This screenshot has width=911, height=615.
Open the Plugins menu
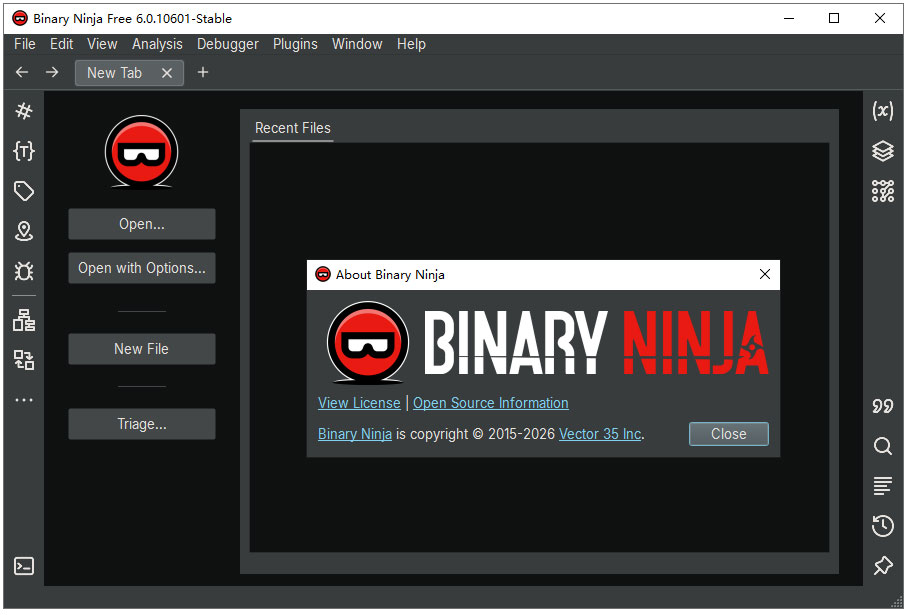pos(295,44)
